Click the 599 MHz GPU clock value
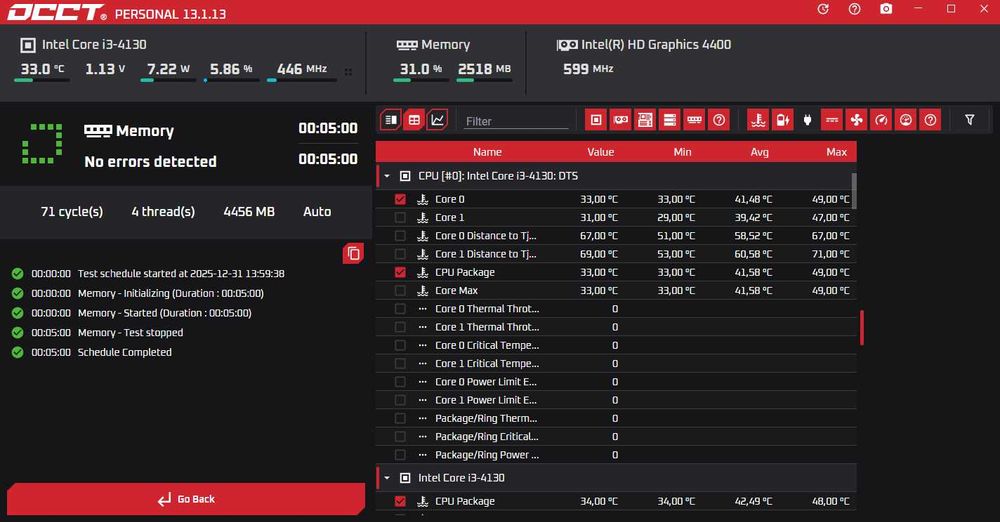This screenshot has height=522, width=1000. tap(588, 69)
